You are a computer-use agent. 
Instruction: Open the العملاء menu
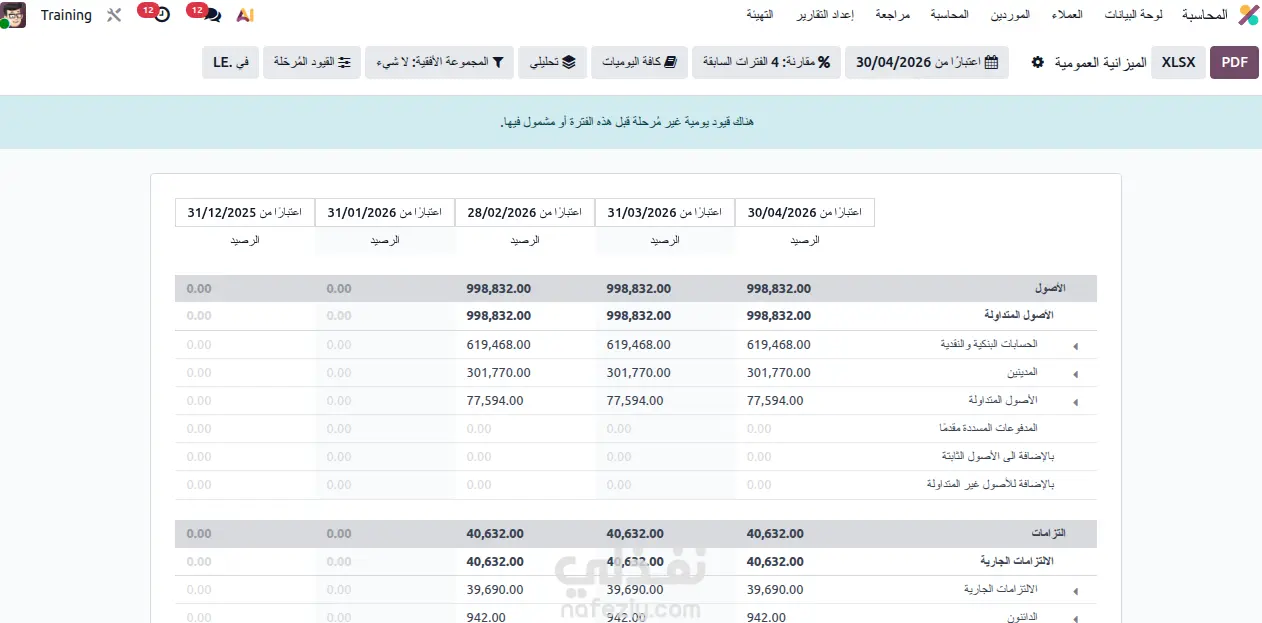1067,15
